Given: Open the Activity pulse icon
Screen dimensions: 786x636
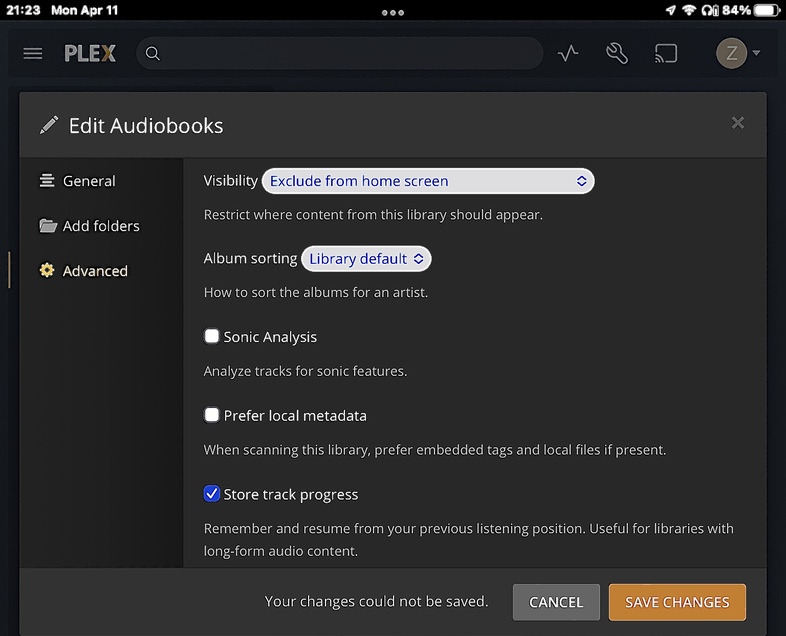Looking at the screenshot, I should point(568,53).
